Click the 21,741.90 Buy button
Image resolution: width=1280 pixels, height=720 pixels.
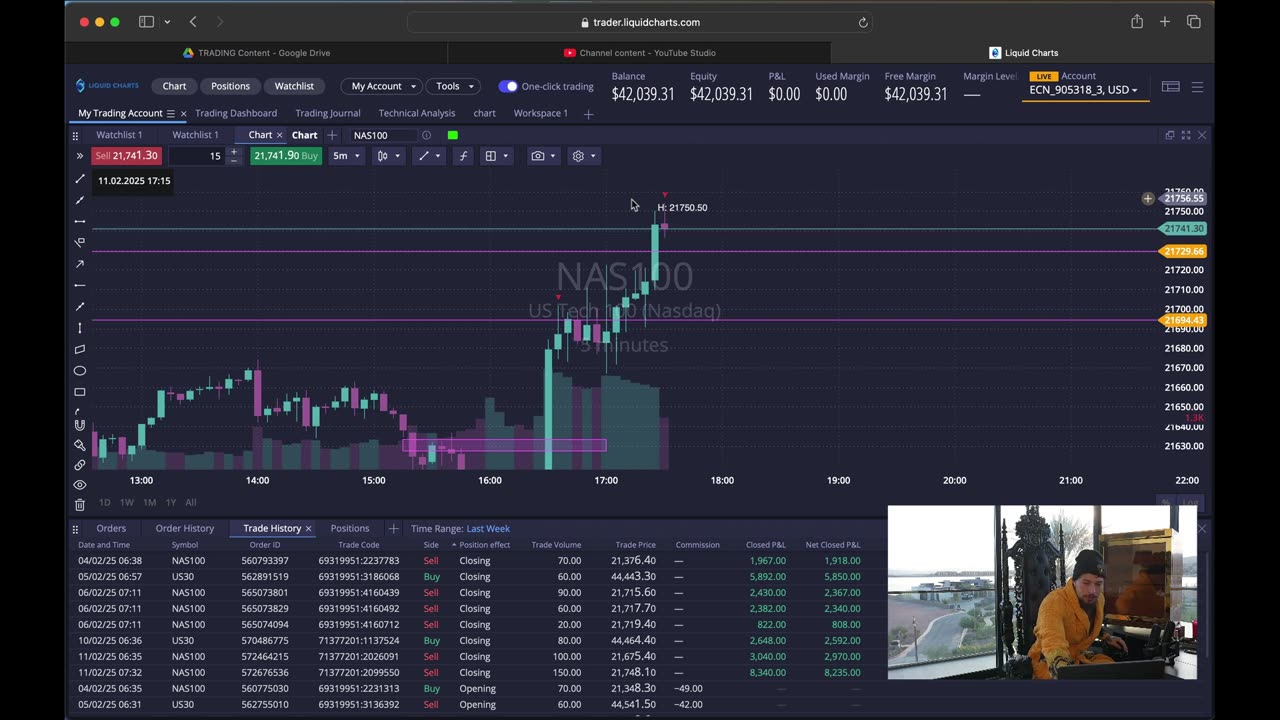pyautogui.click(x=286, y=156)
